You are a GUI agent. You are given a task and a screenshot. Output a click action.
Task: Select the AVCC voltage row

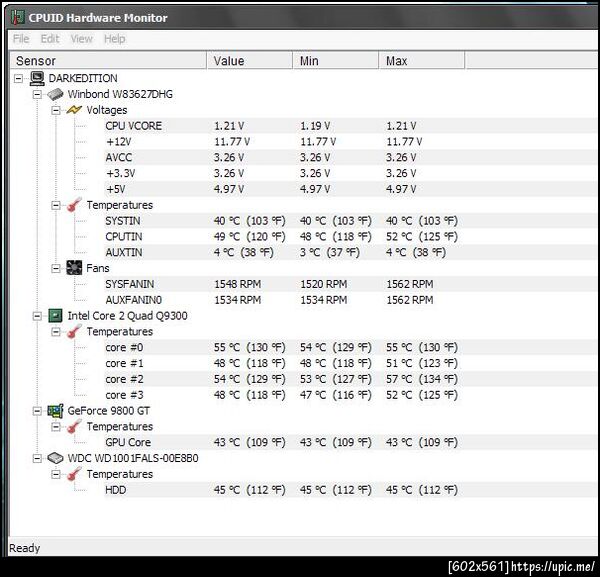[x=350, y=157]
